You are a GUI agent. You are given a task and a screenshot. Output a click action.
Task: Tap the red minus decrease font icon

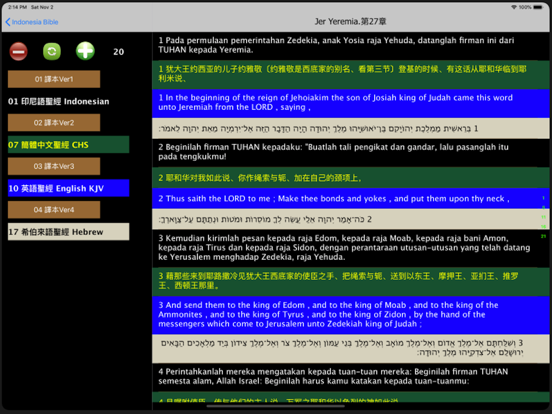pos(18,51)
